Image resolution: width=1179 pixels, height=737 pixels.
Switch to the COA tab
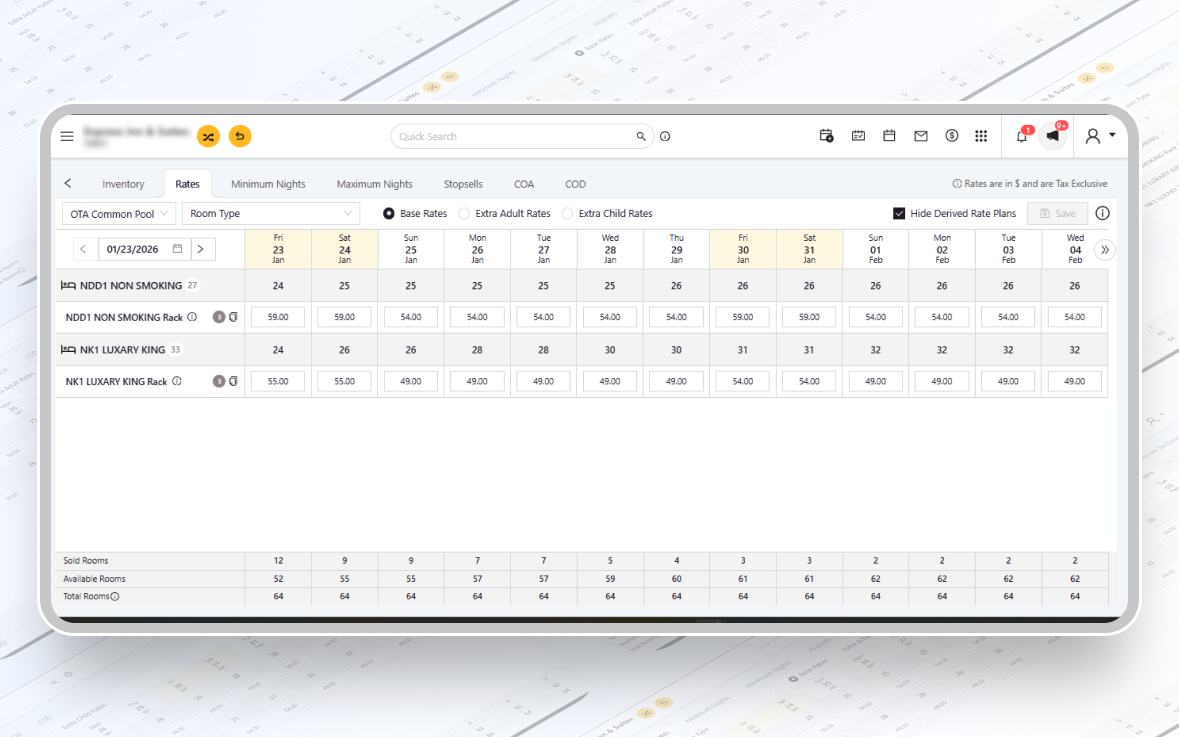click(524, 183)
